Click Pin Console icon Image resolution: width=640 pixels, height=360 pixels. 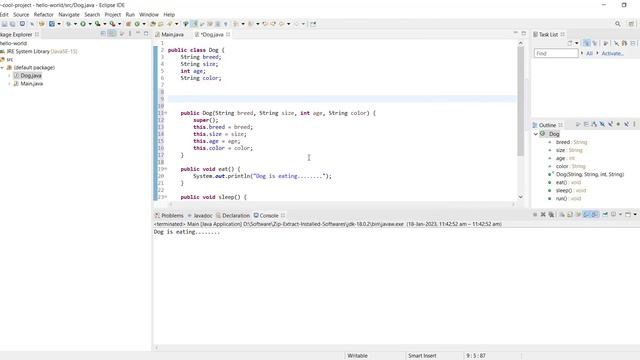pos(605,214)
